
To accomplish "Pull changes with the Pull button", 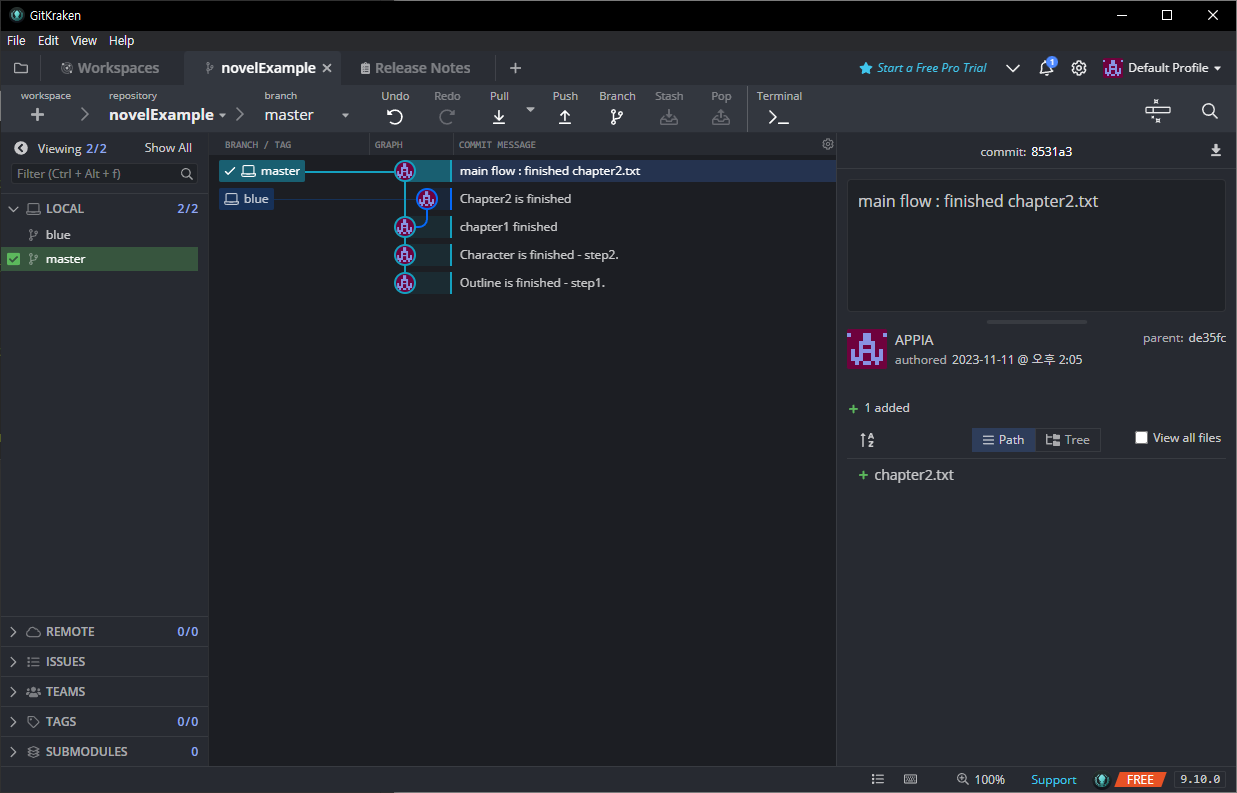I will coord(499,108).
